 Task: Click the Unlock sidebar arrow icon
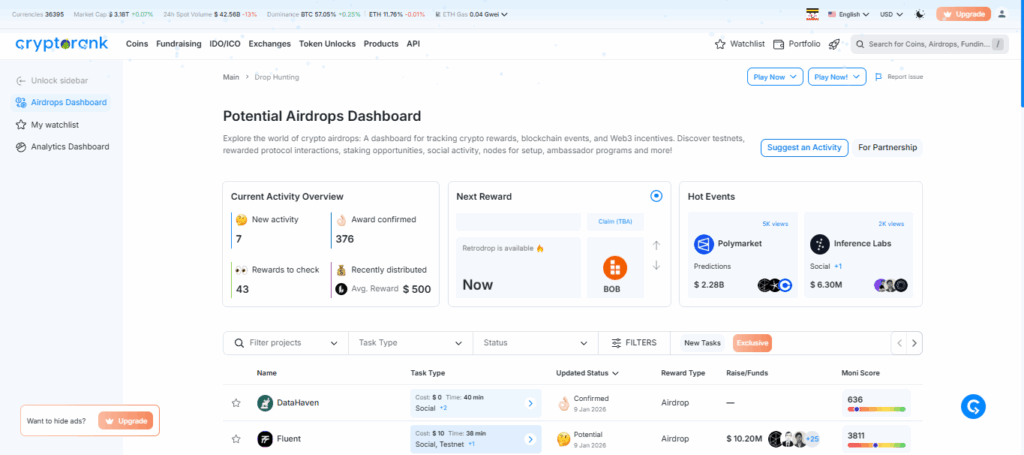[x=22, y=80]
